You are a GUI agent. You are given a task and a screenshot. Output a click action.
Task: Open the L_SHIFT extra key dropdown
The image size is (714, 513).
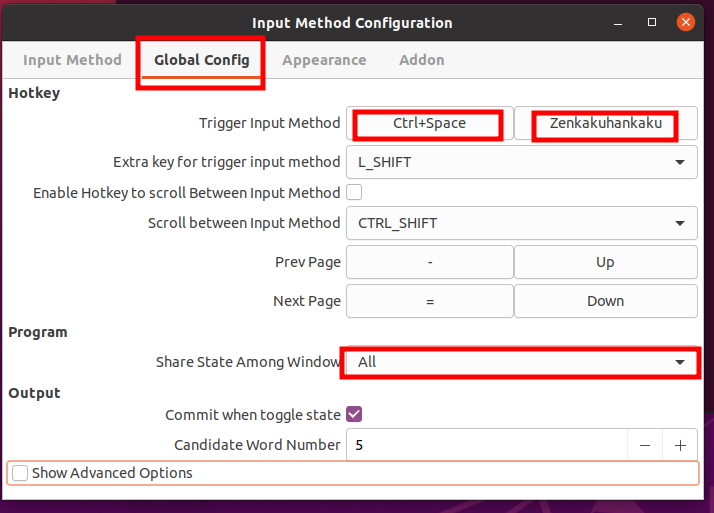(x=522, y=162)
